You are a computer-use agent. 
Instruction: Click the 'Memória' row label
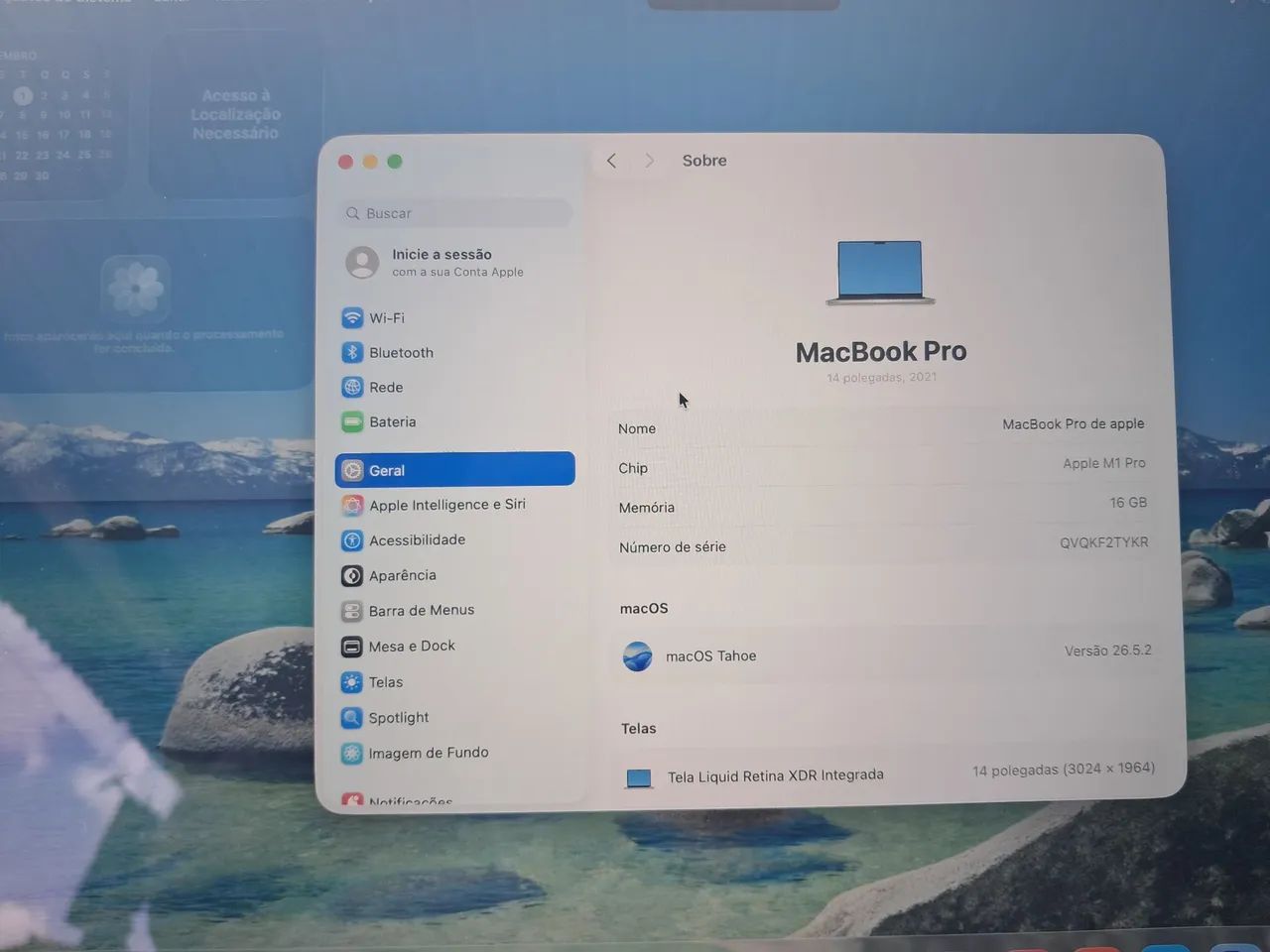tap(647, 508)
